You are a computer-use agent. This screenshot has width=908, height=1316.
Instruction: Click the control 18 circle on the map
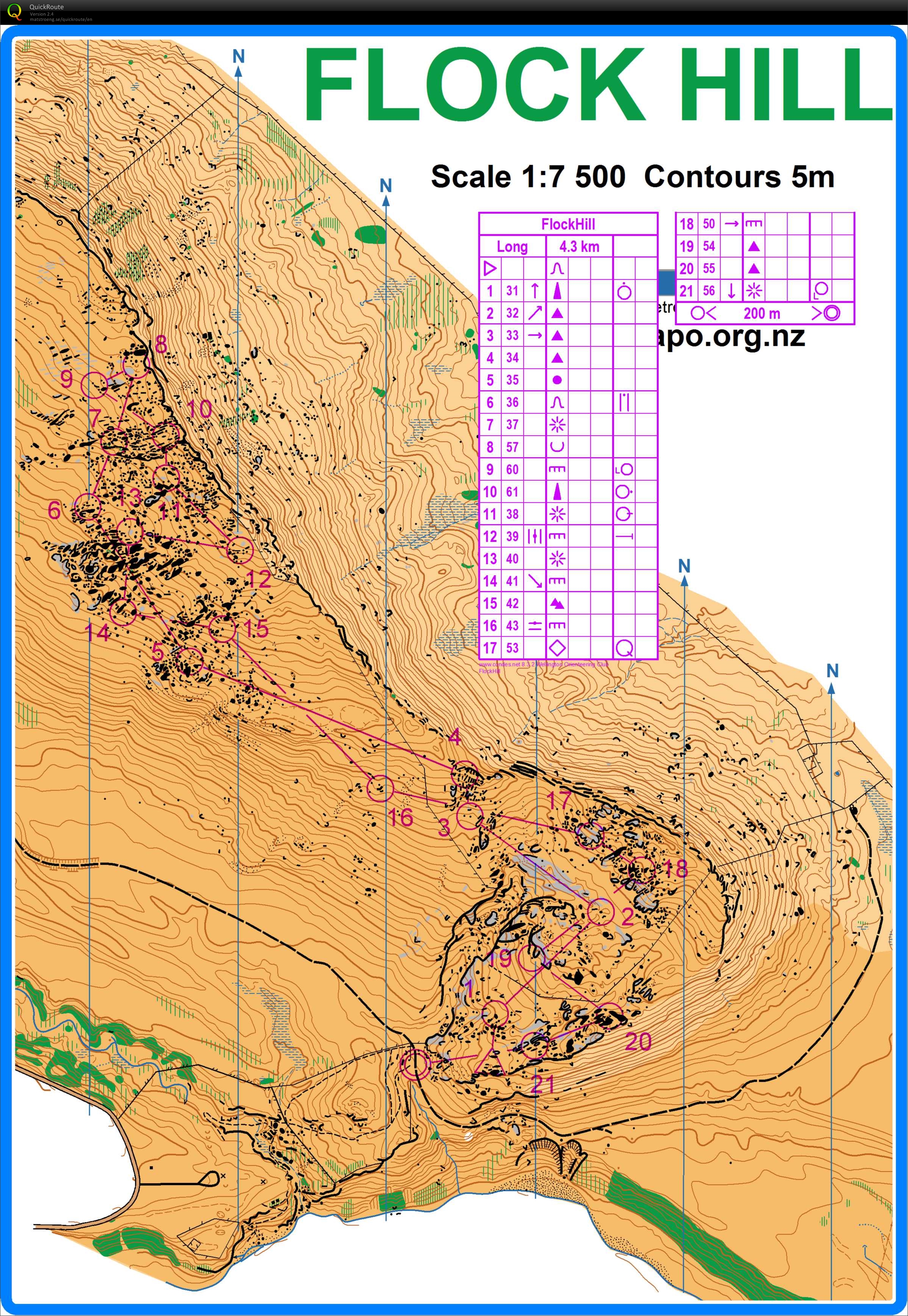(x=642, y=871)
